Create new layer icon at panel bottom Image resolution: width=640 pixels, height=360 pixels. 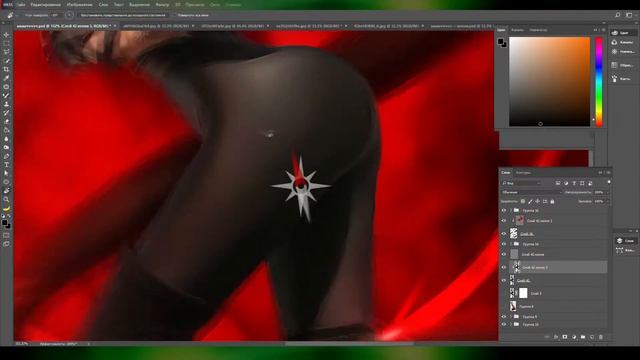click(592, 337)
